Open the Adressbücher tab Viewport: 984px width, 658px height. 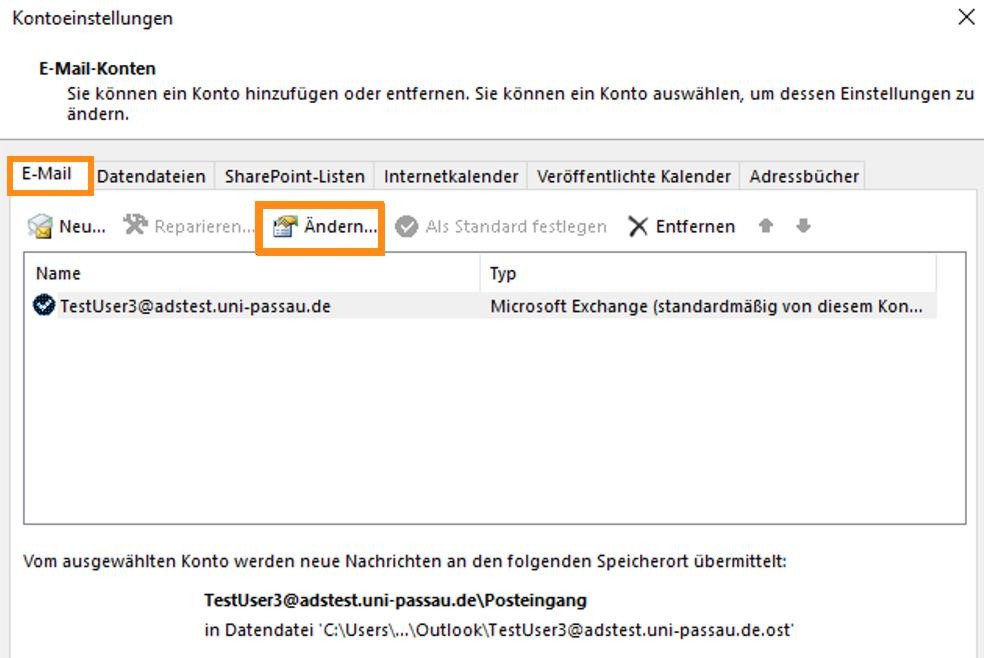[x=804, y=176]
